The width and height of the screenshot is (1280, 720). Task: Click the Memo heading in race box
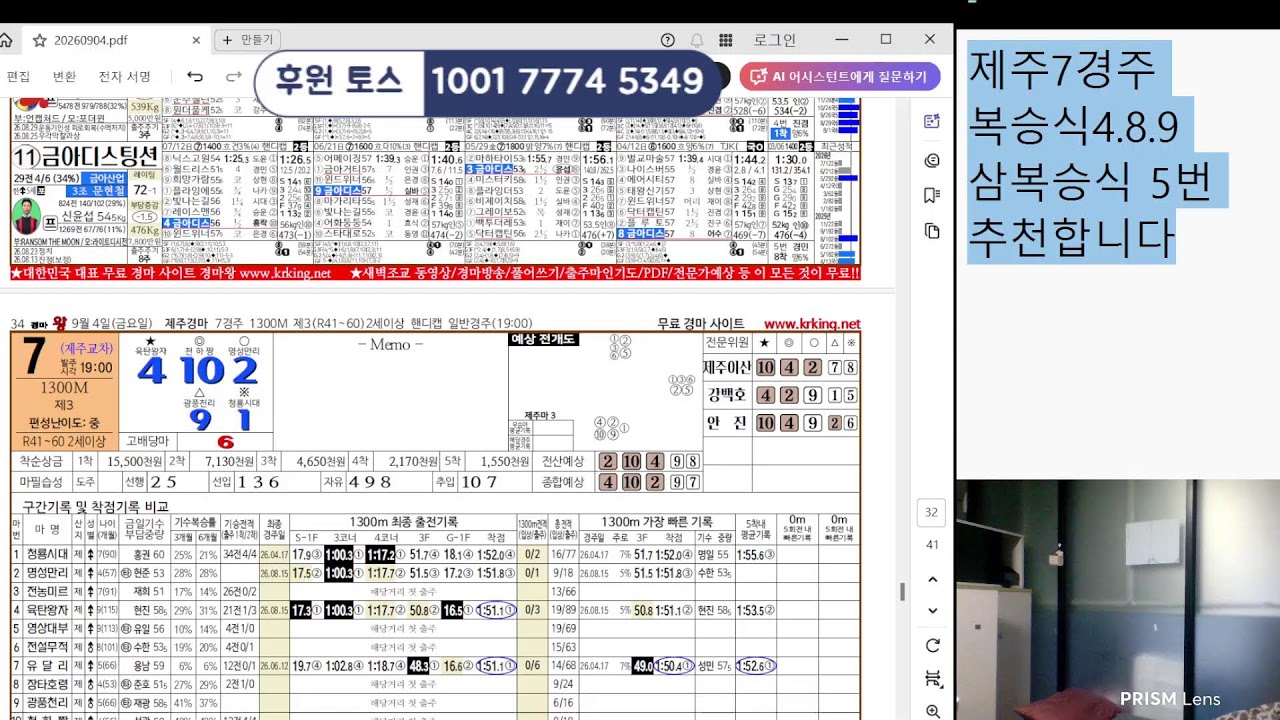tap(390, 345)
